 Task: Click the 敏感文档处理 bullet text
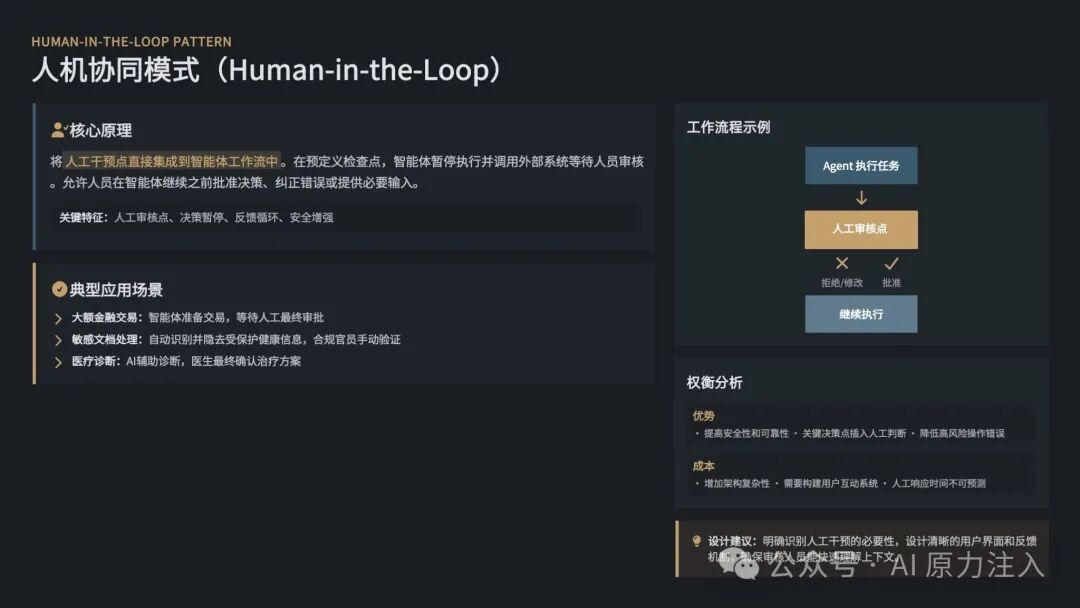(236, 339)
